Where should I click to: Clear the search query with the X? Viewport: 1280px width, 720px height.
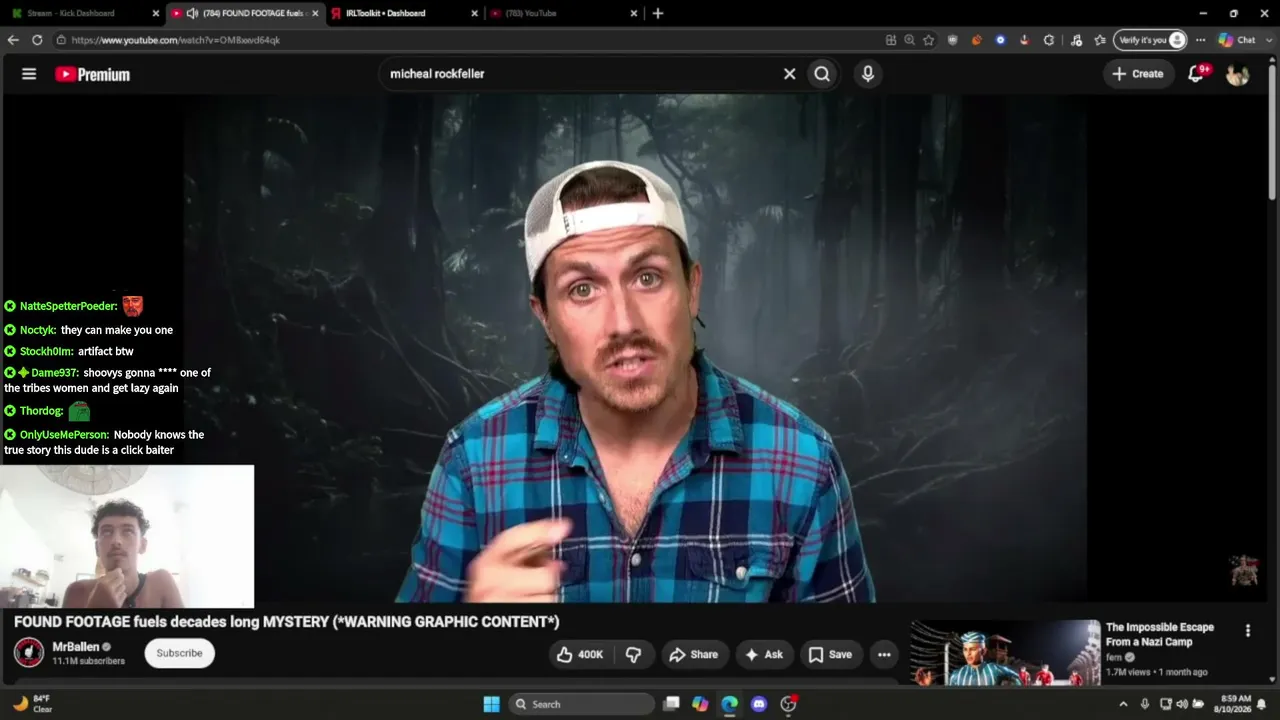[789, 74]
